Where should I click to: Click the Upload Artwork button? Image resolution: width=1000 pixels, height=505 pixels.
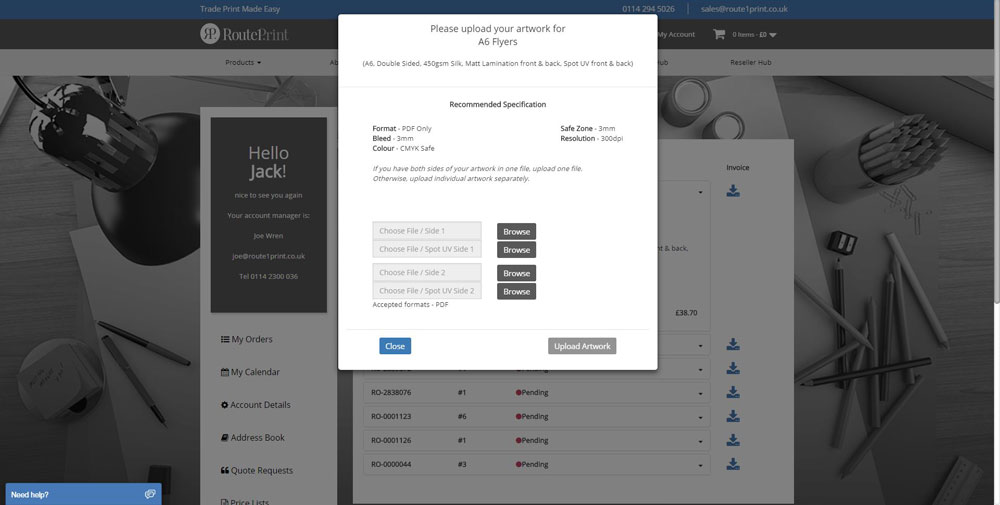(582, 346)
